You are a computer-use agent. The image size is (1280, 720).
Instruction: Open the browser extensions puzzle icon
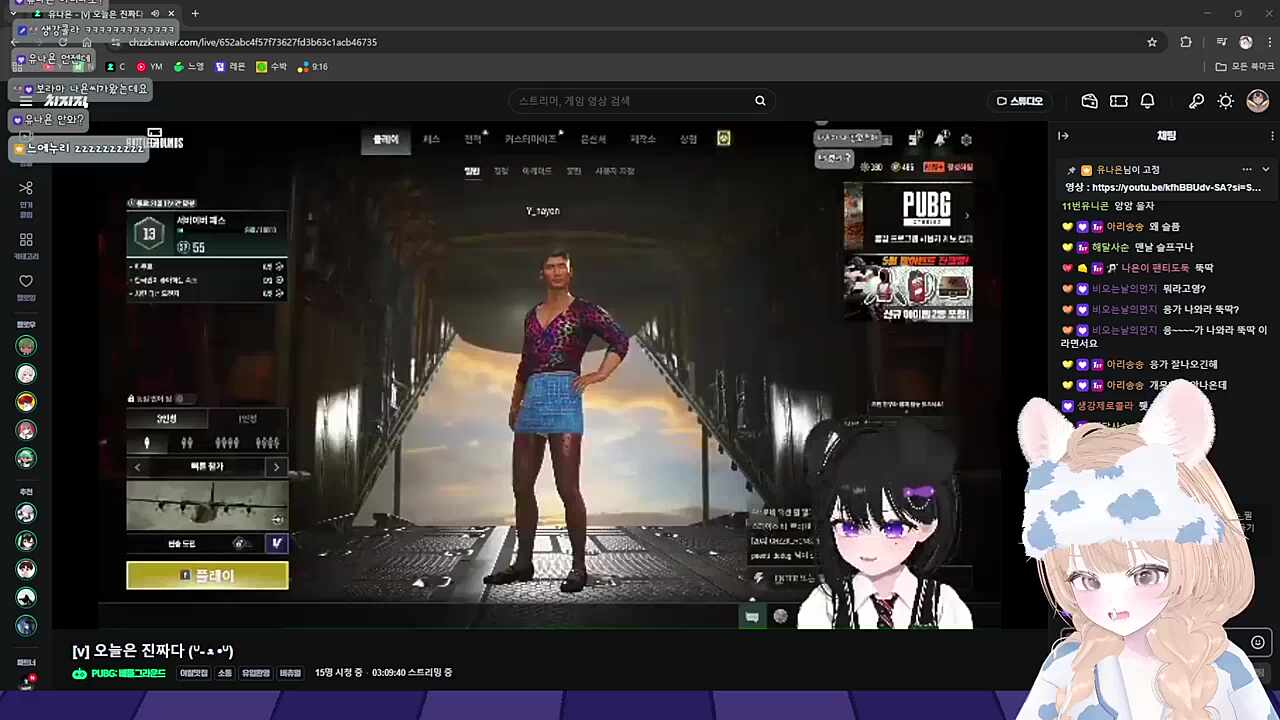pyautogui.click(x=1186, y=42)
